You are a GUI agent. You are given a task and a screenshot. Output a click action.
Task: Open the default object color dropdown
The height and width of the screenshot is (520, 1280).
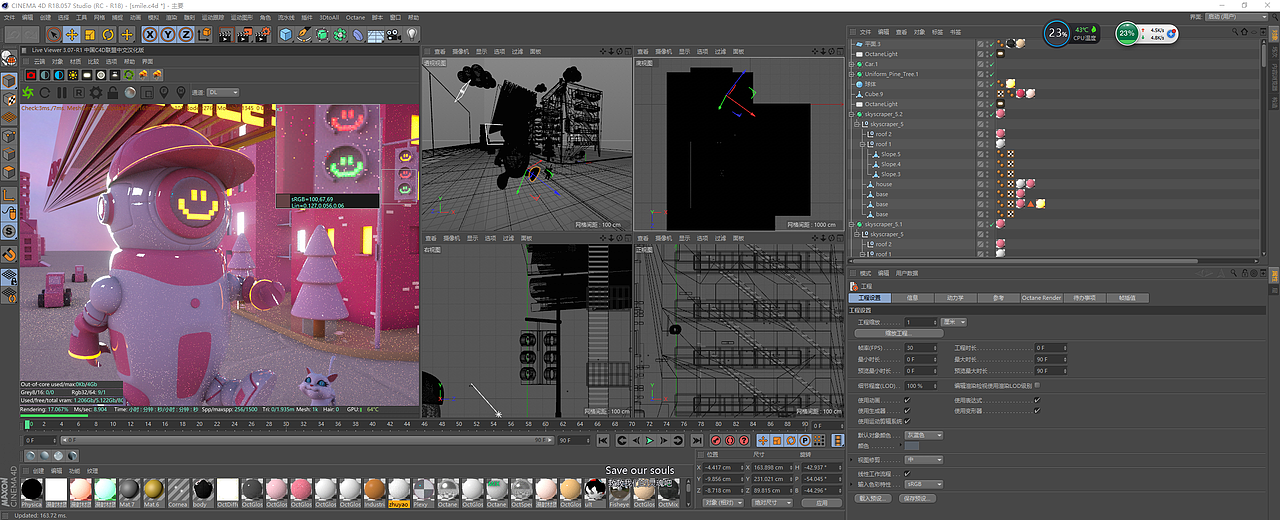coord(923,435)
